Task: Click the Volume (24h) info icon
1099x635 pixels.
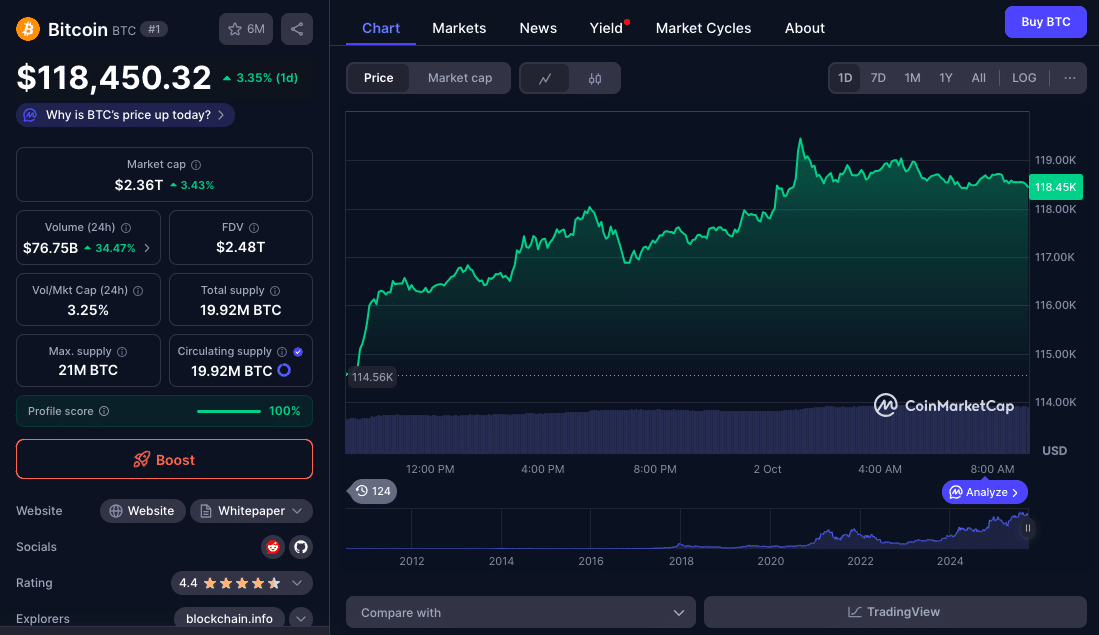Action: [126, 228]
